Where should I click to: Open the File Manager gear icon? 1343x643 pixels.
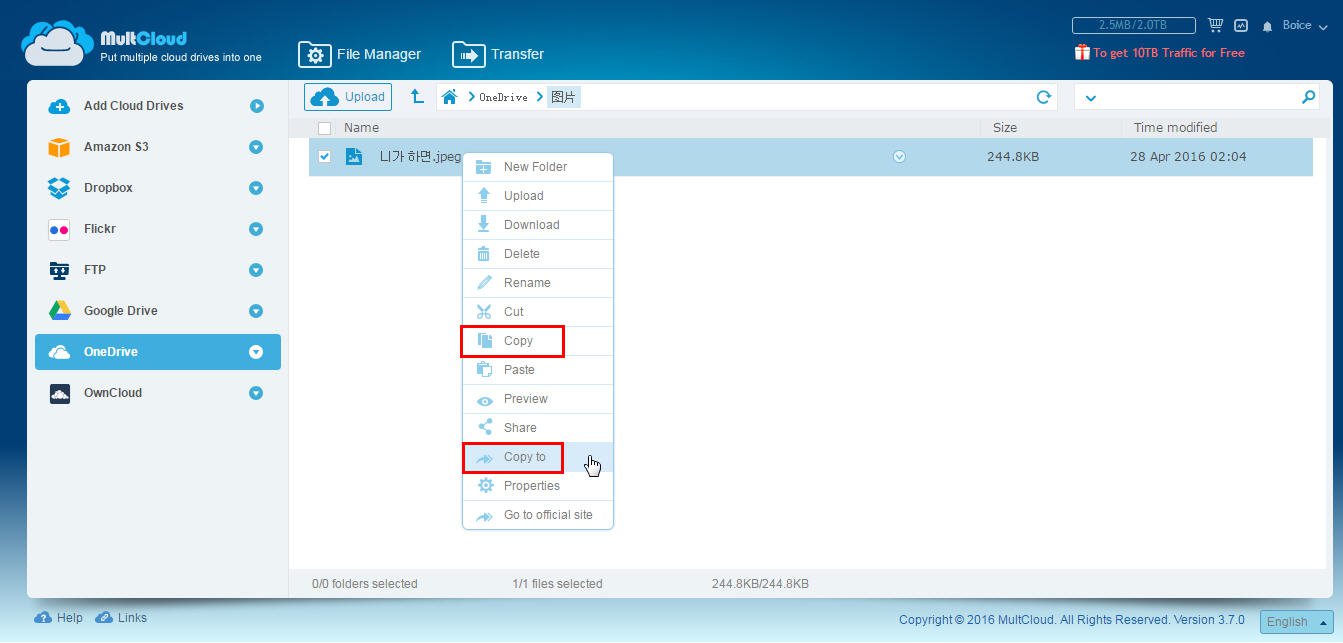[314, 54]
